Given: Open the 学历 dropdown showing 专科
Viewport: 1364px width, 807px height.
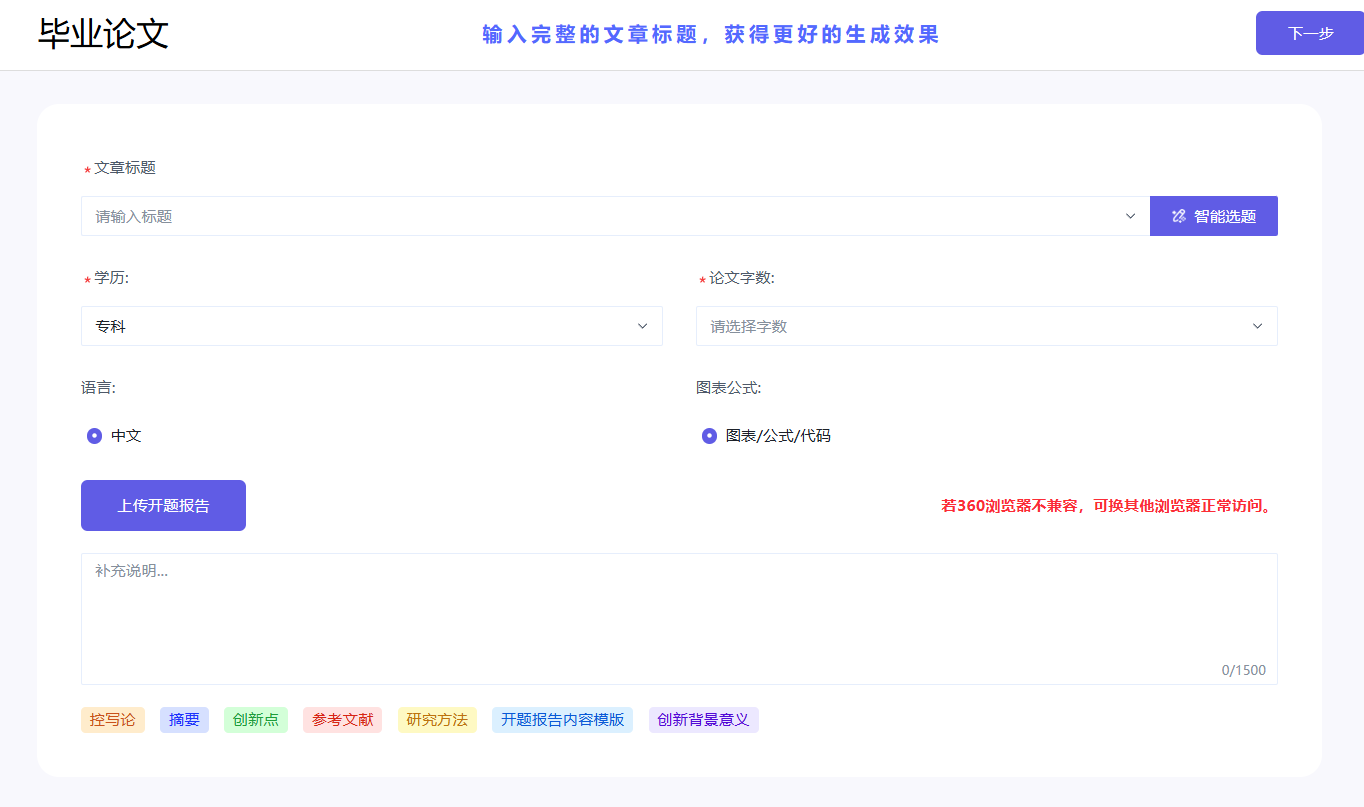Looking at the screenshot, I should (x=372, y=326).
